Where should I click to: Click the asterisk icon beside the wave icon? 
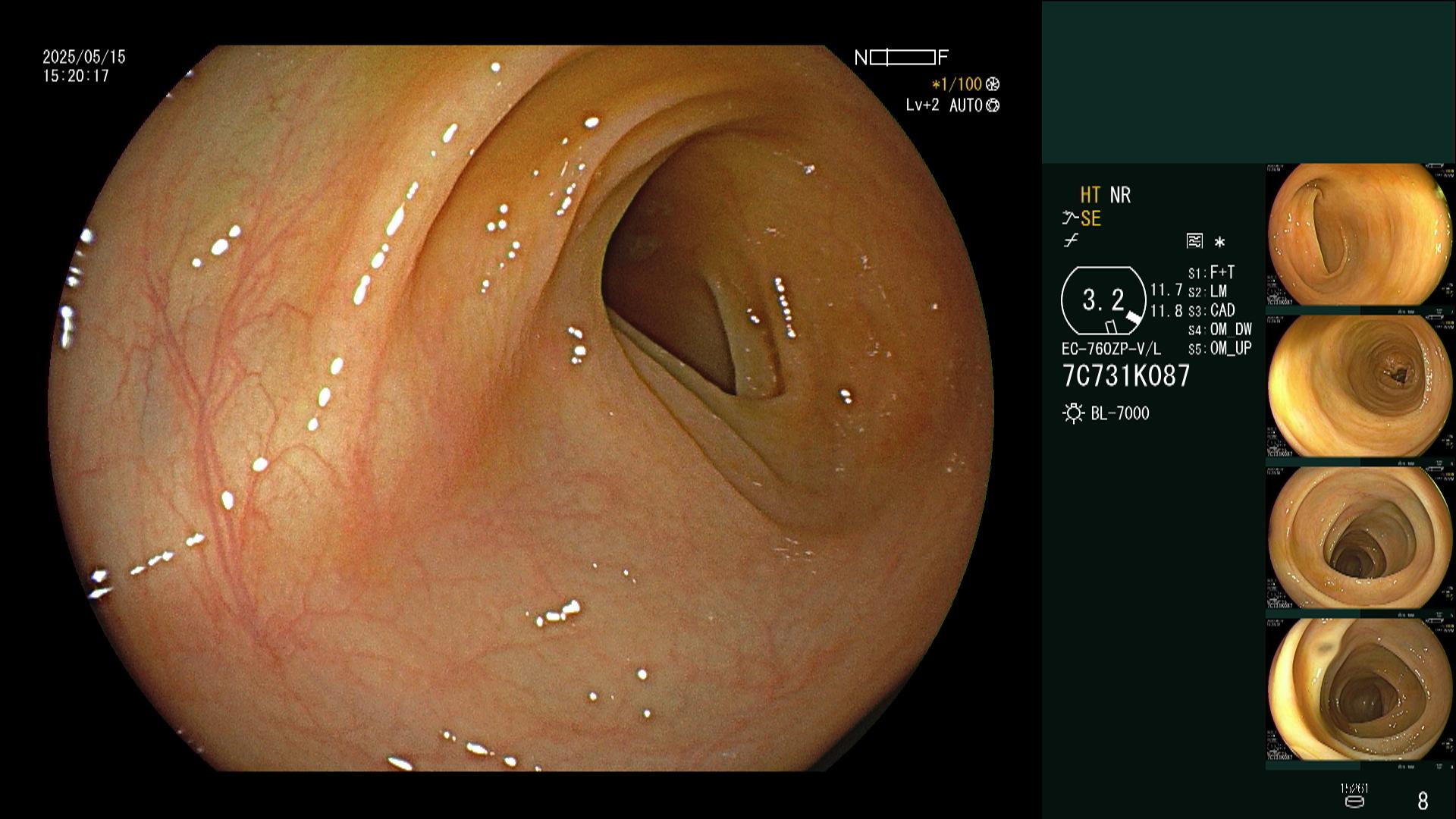coord(1219,243)
